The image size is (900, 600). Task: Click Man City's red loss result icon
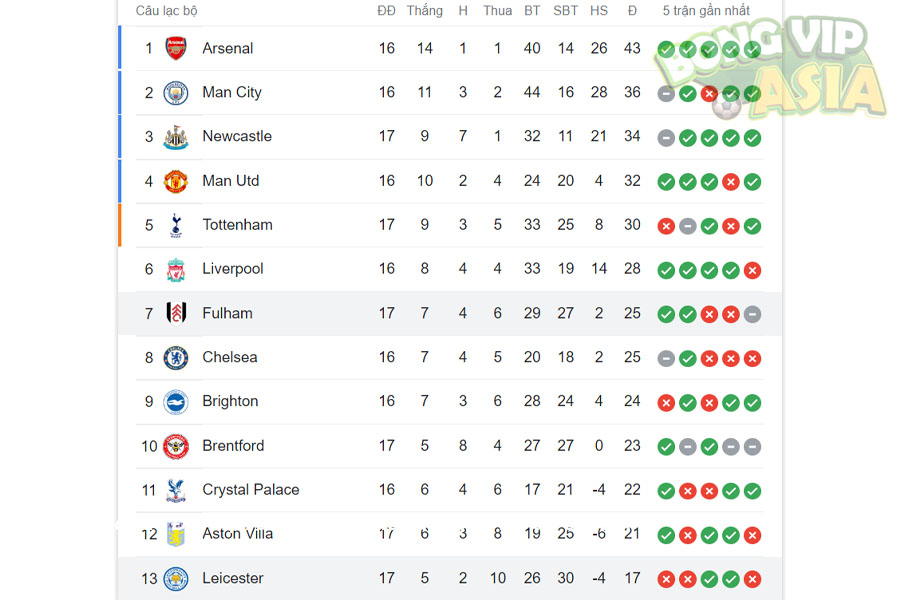(x=709, y=93)
